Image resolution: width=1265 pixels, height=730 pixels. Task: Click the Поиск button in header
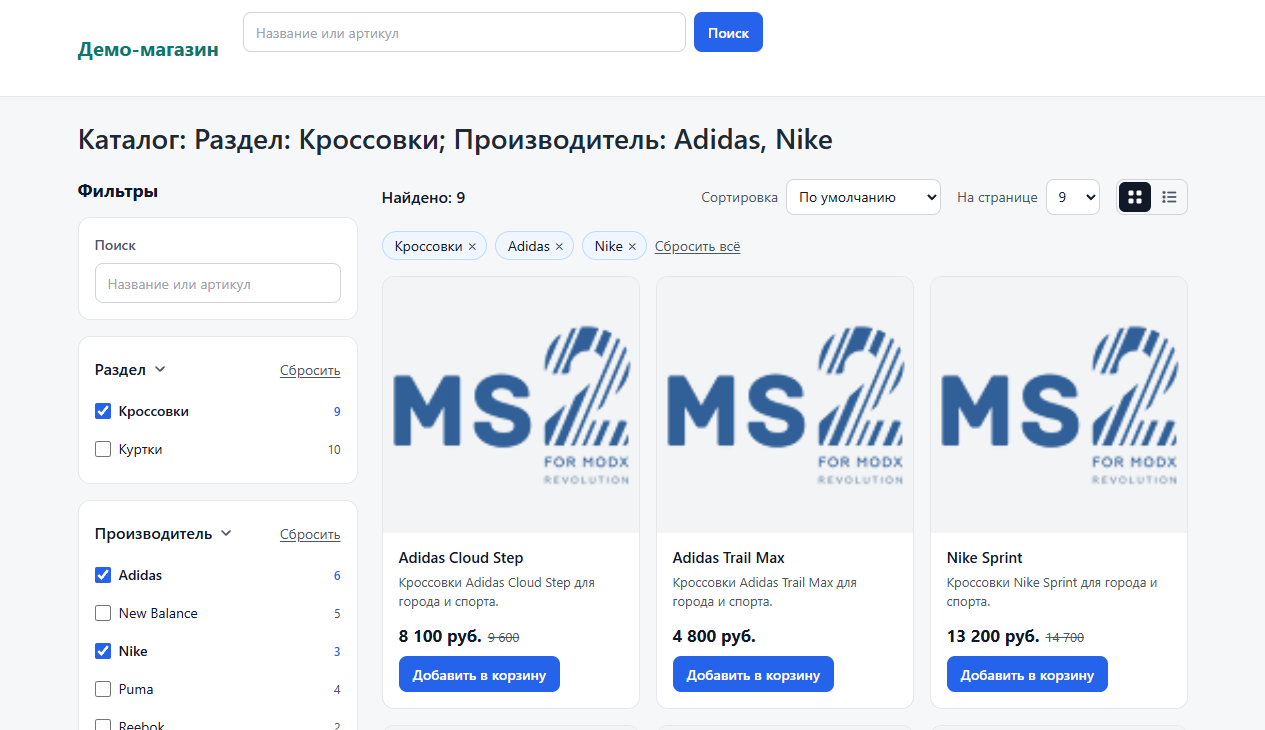tap(728, 32)
